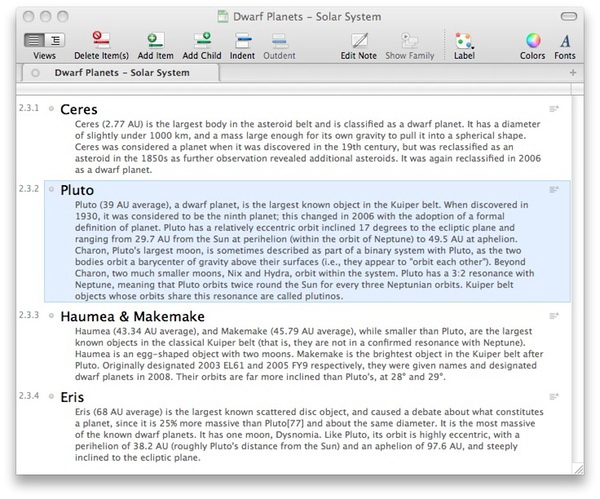This screenshot has height=499, width=600.
Task: Click the Add Item icon
Action: [155, 40]
